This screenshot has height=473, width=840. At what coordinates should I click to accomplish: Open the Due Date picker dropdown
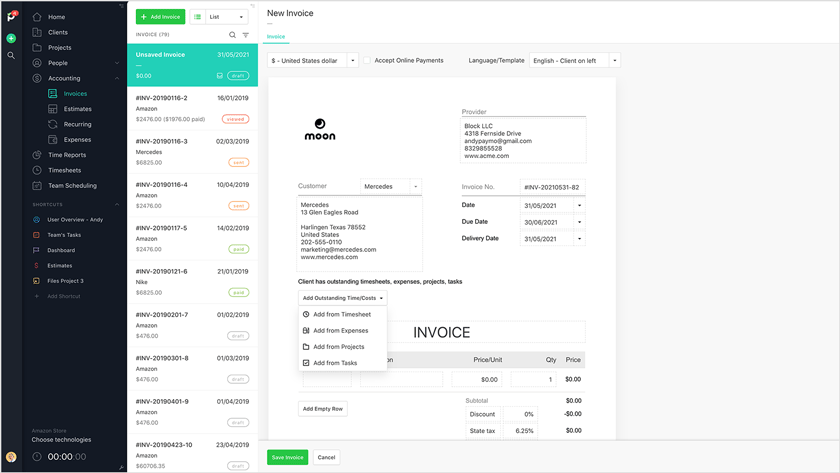point(579,222)
